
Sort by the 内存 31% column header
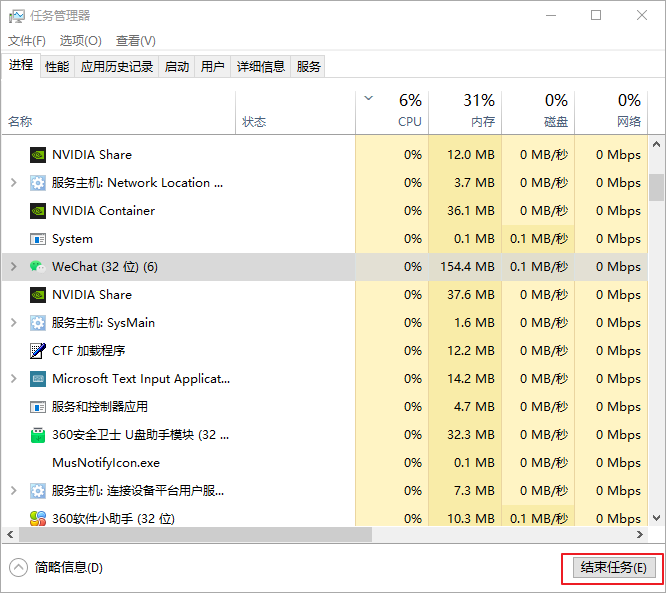[x=465, y=113]
